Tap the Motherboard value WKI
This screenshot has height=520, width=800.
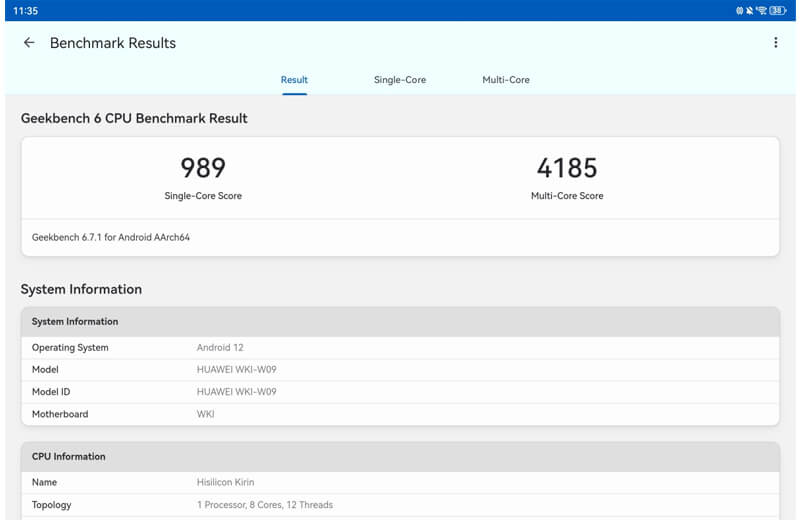(205, 414)
